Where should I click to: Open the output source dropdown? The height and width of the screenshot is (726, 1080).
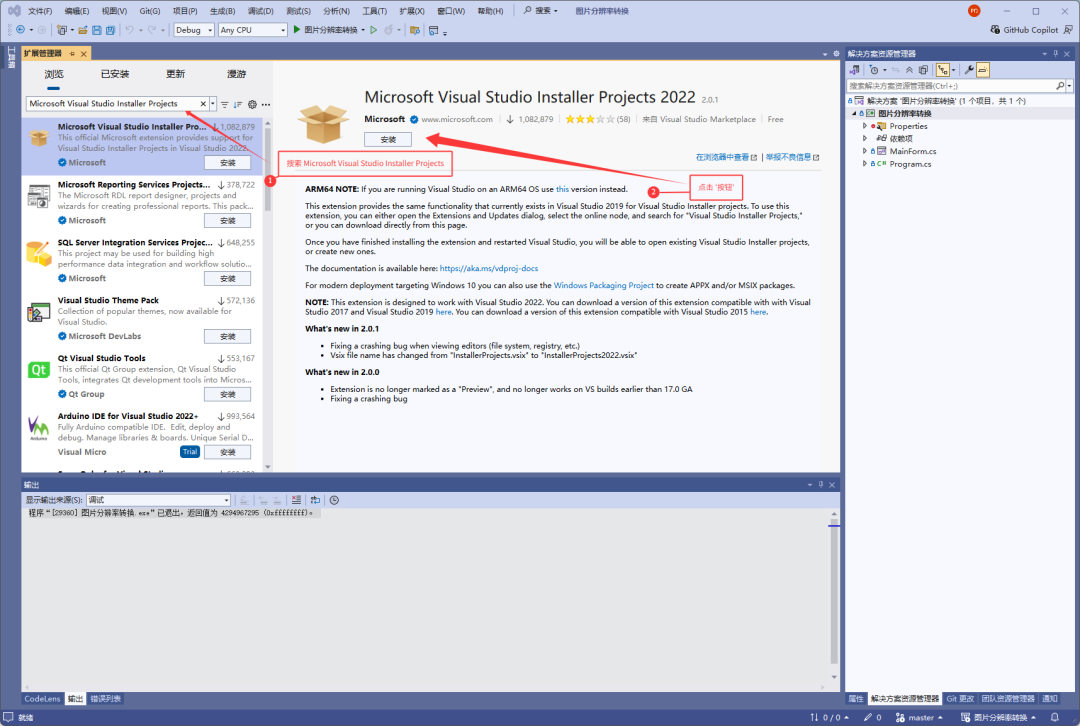coord(158,500)
